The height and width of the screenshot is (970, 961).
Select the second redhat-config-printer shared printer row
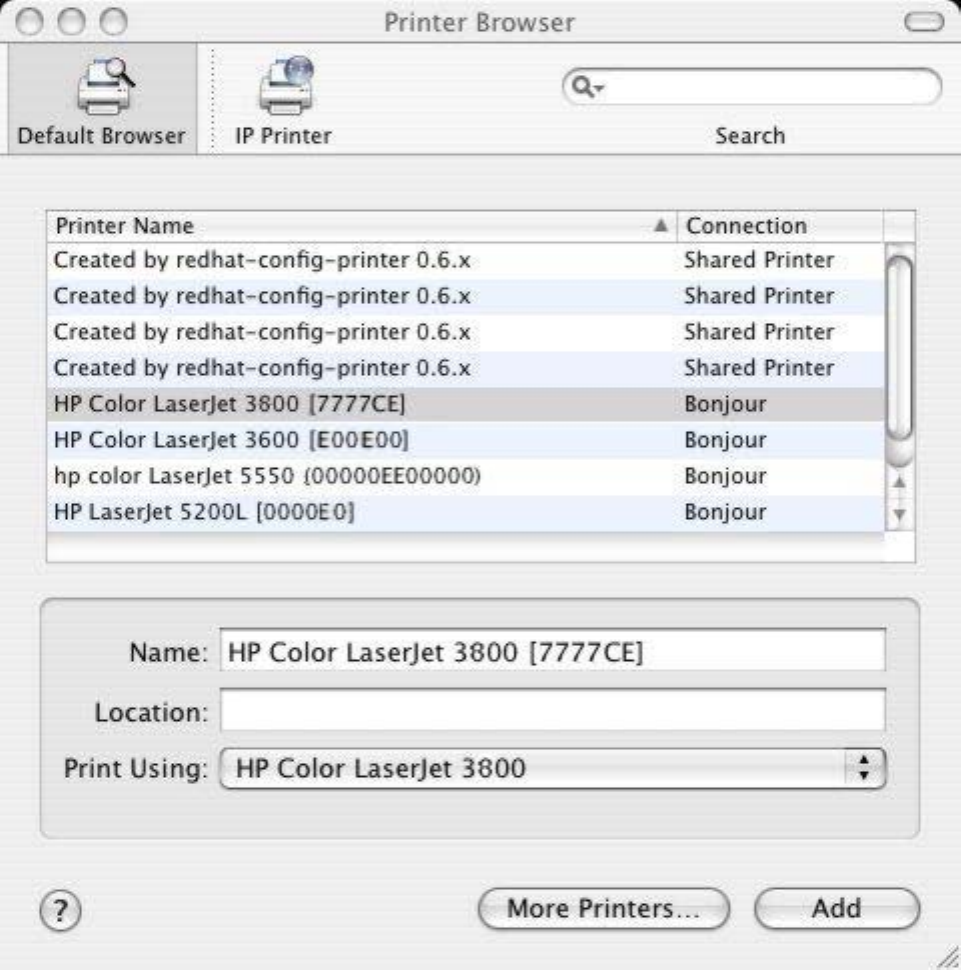tap(465, 296)
